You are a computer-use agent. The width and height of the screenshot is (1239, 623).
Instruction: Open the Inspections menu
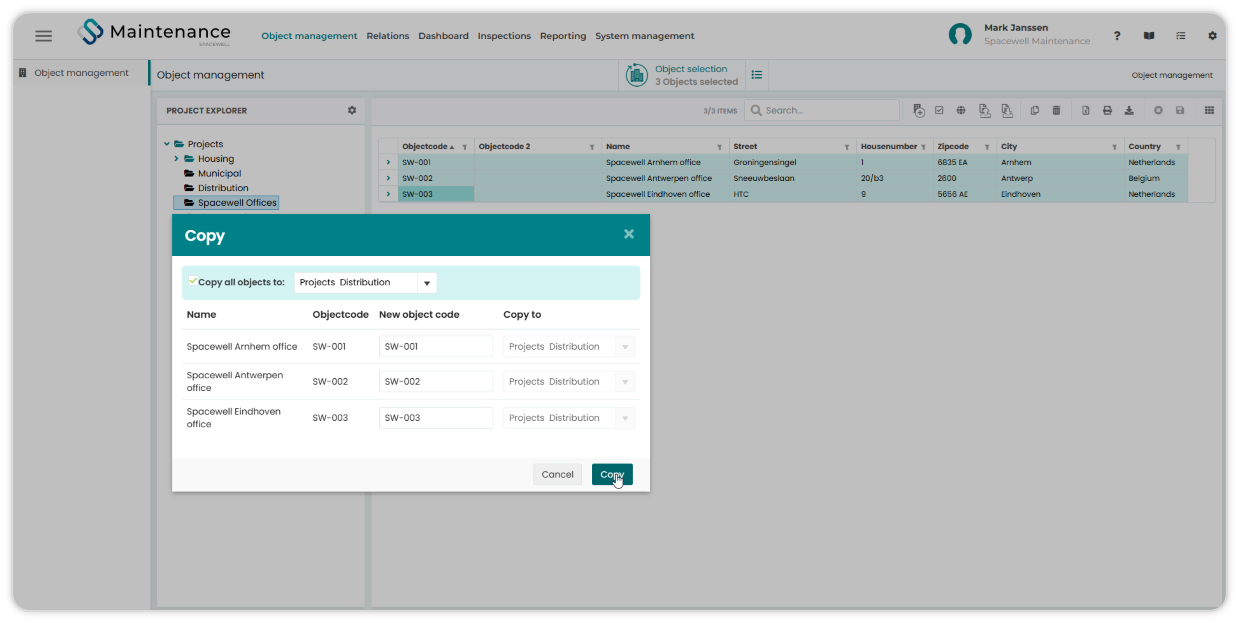504,36
